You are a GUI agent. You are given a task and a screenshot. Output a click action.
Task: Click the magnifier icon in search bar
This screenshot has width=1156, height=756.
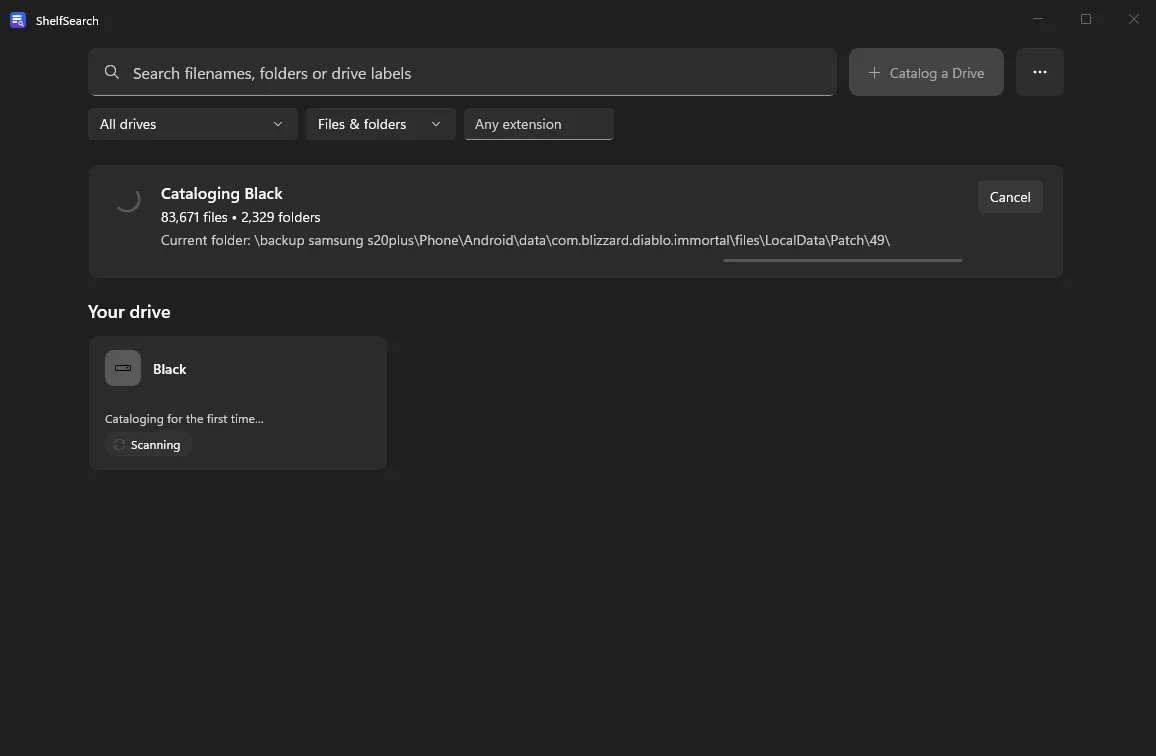tap(111, 72)
